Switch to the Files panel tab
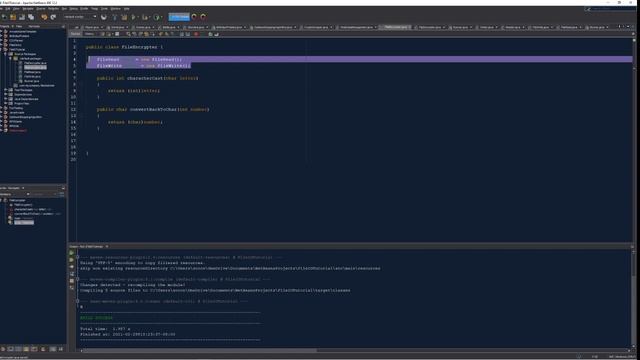 point(19,27)
